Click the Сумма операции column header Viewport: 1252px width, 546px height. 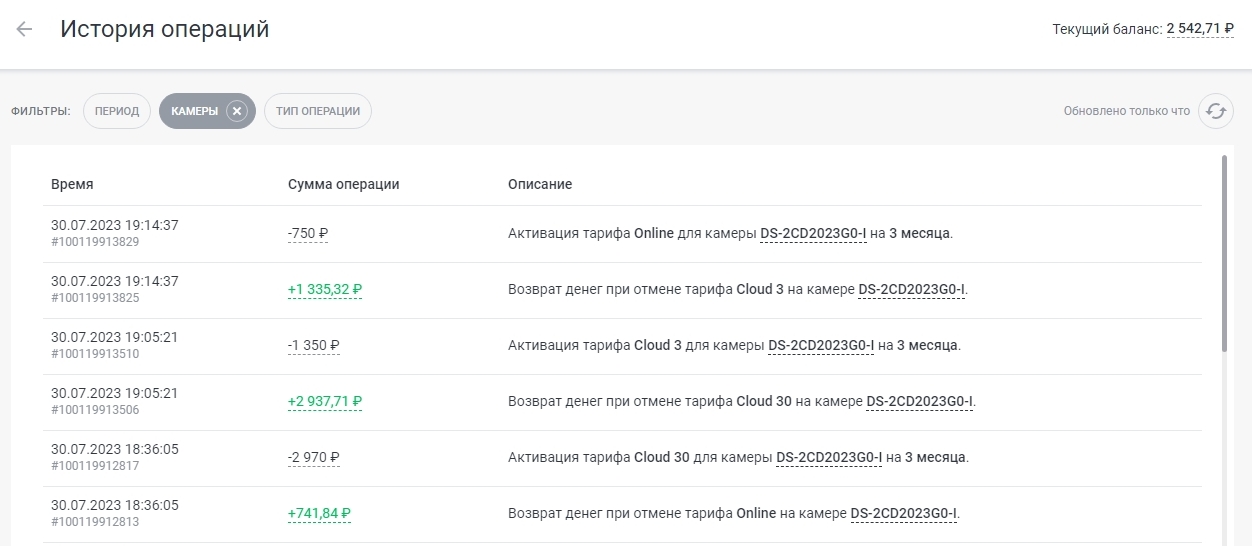pos(343,185)
